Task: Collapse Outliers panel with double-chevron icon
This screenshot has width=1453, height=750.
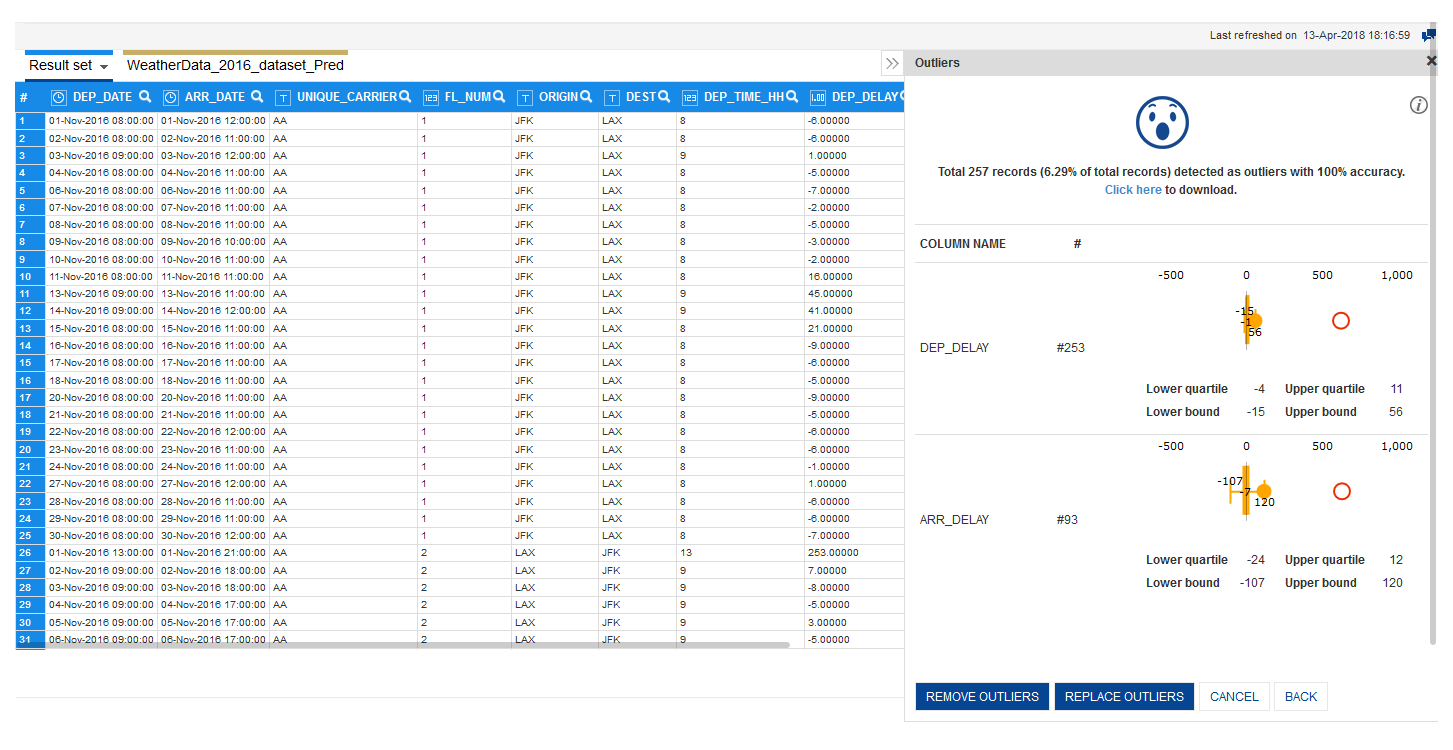Action: click(x=892, y=63)
